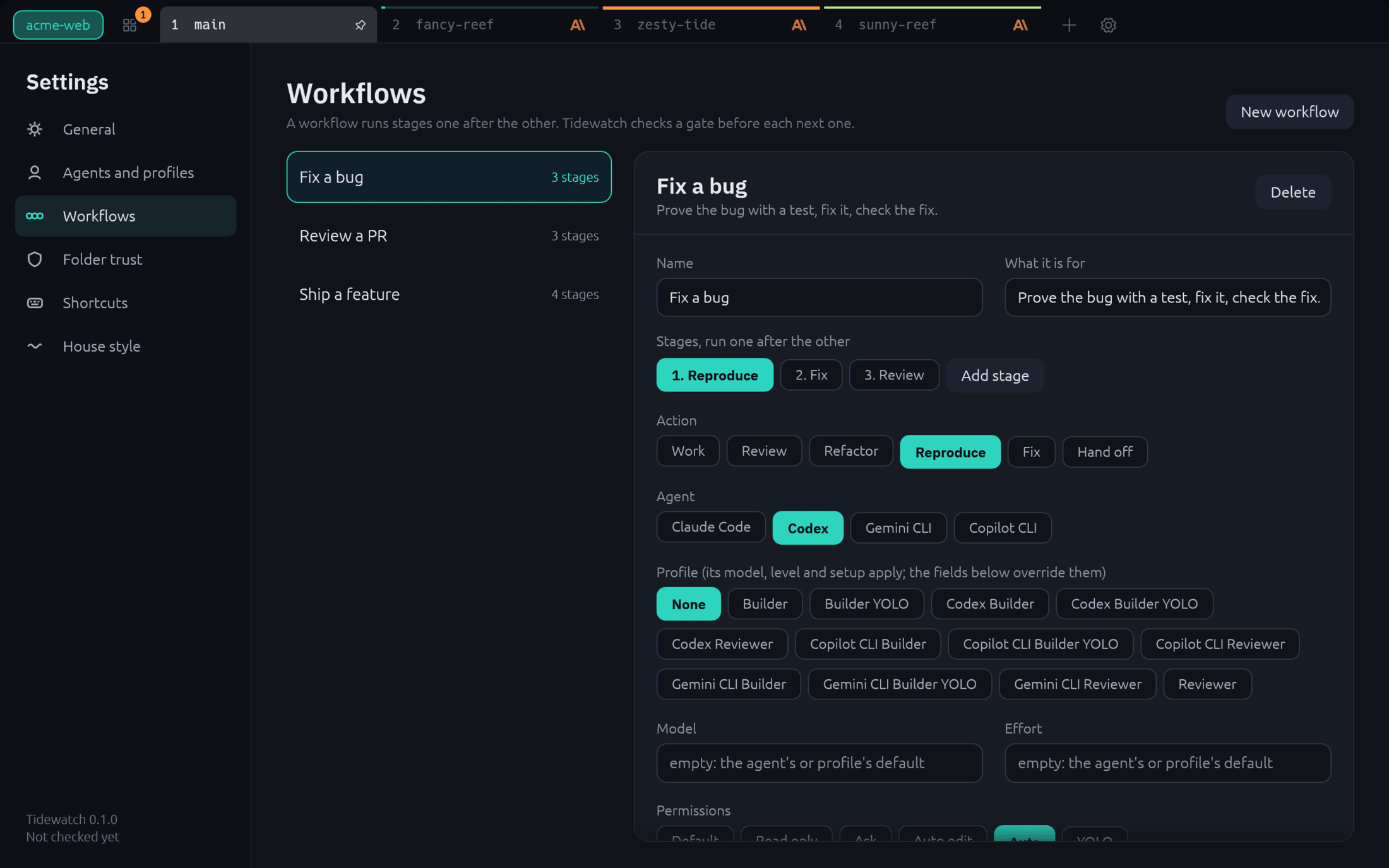1389x868 pixels.
Task: Switch to the fancy-reef tab
Action: click(489, 25)
